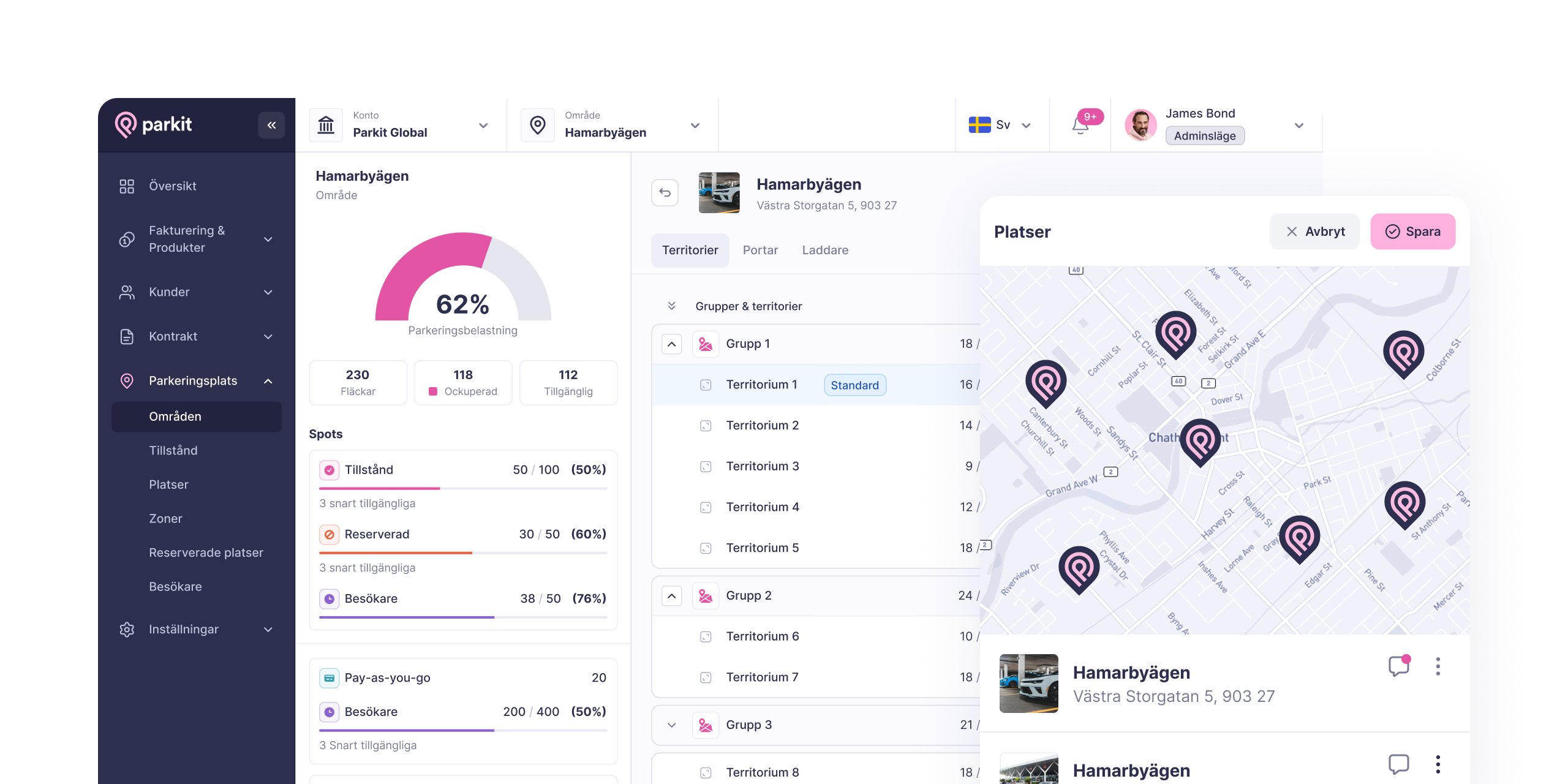1568x784 pixels.
Task: Click the Tillstånd progress bar
Action: pyautogui.click(x=463, y=488)
